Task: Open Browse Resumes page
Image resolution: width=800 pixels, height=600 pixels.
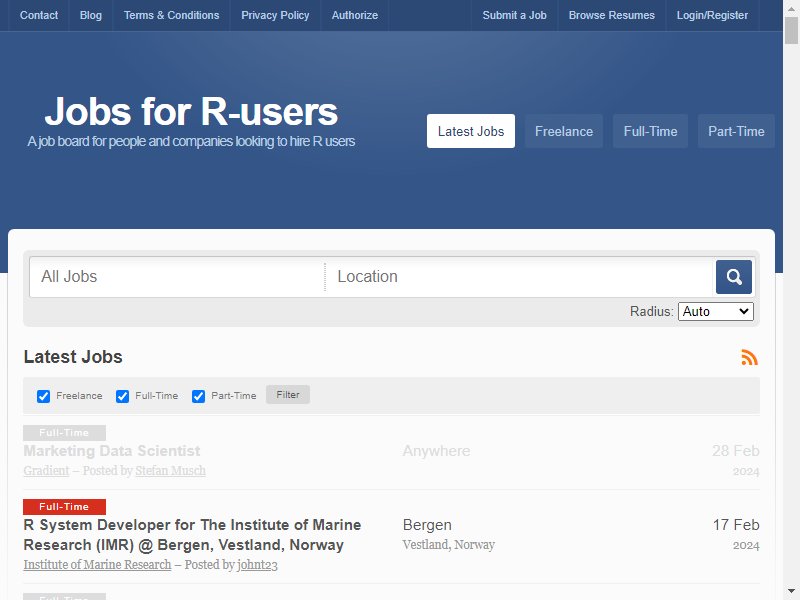Action: [x=611, y=15]
